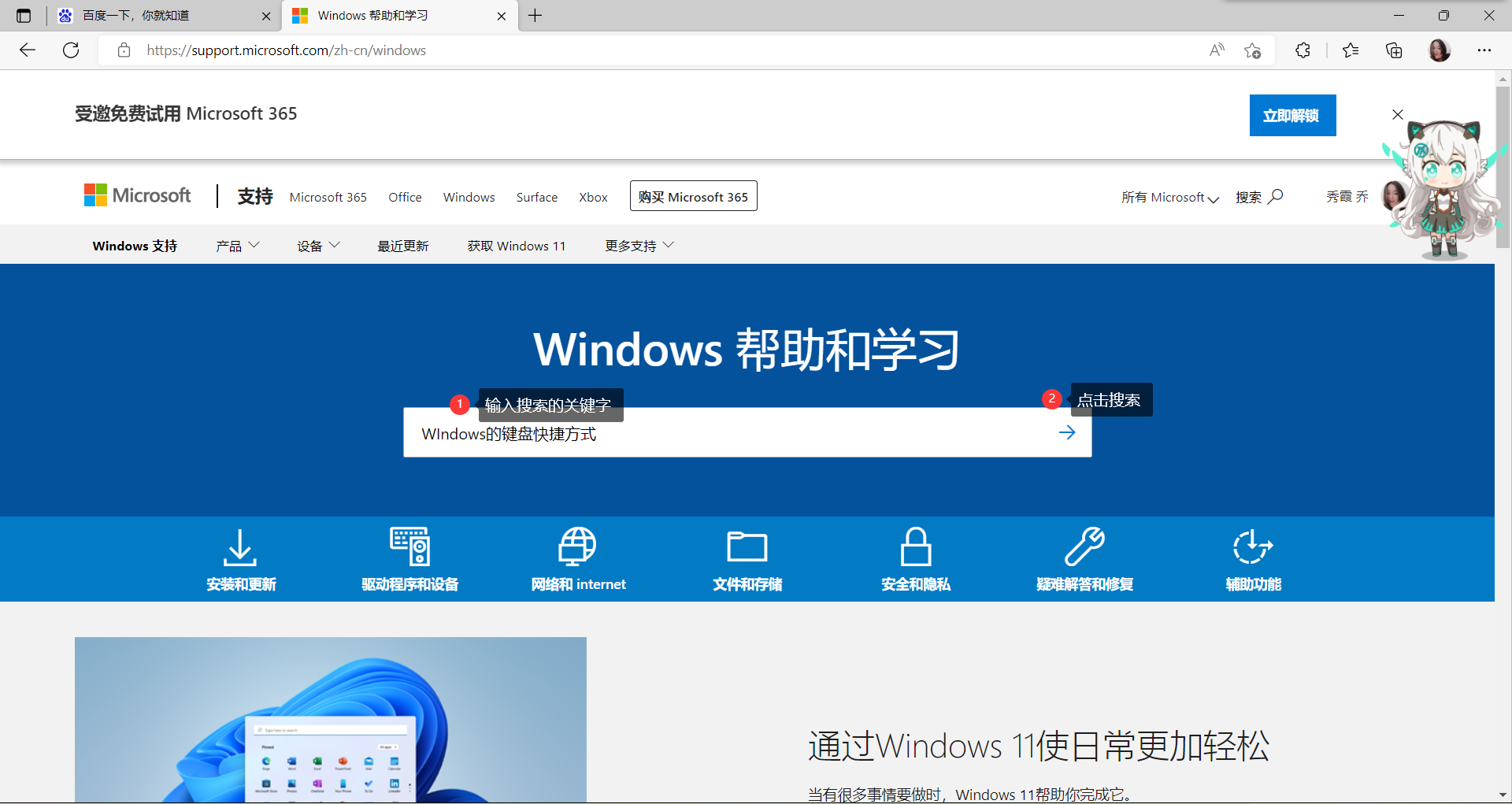Open the 获取 Windows 11 link
The height and width of the screenshot is (804, 1512).
(517, 246)
